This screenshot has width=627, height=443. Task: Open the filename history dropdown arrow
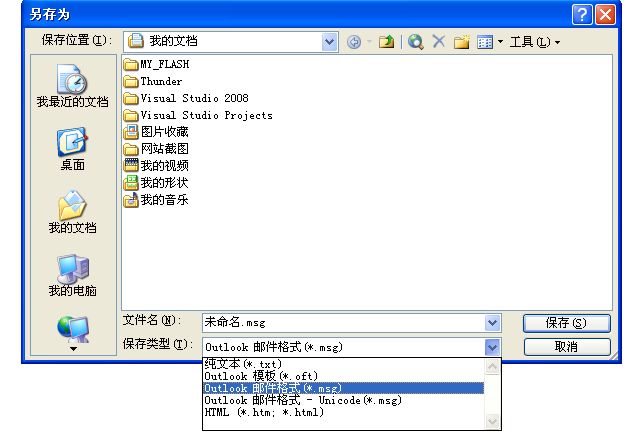pyautogui.click(x=492, y=323)
